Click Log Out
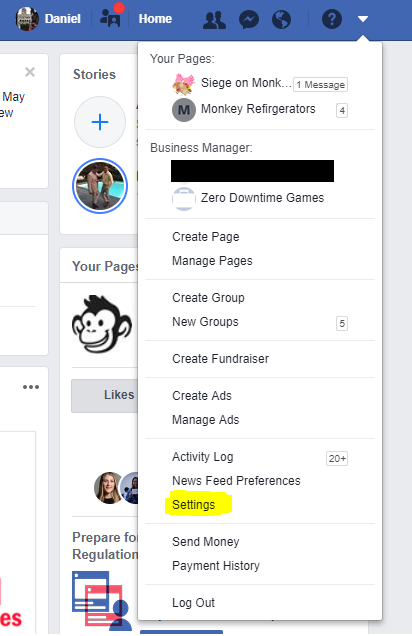The height and width of the screenshot is (636, 412). pos(193,603)
